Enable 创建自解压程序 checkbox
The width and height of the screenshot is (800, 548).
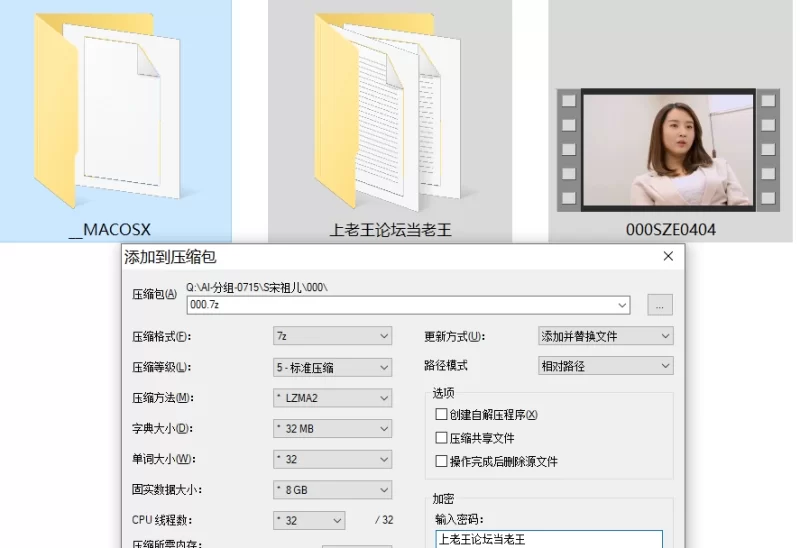point(441,414)
